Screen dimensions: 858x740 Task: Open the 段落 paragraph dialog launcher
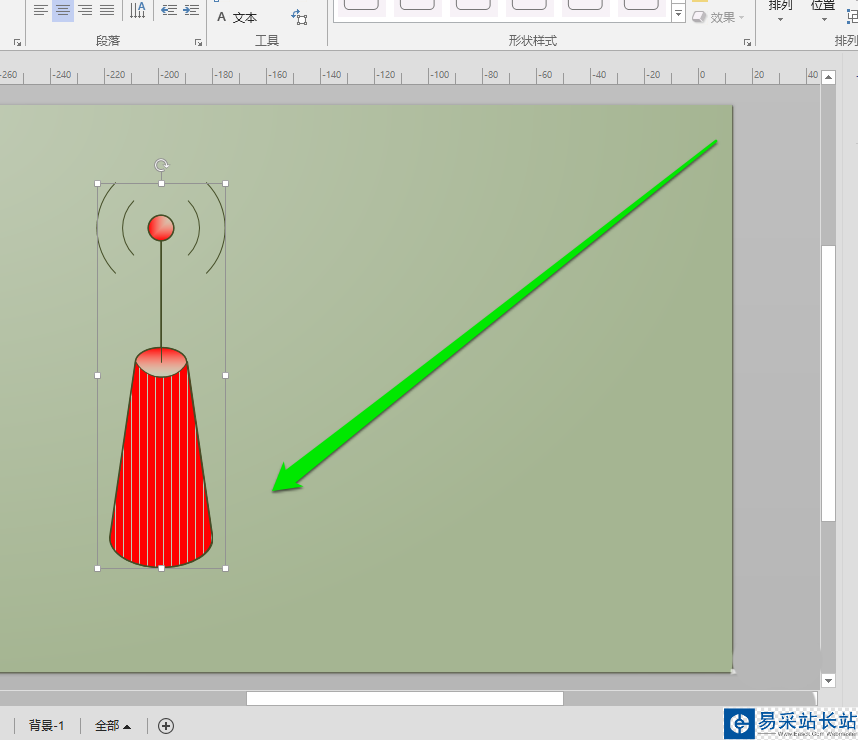click(x=198, y=42)
